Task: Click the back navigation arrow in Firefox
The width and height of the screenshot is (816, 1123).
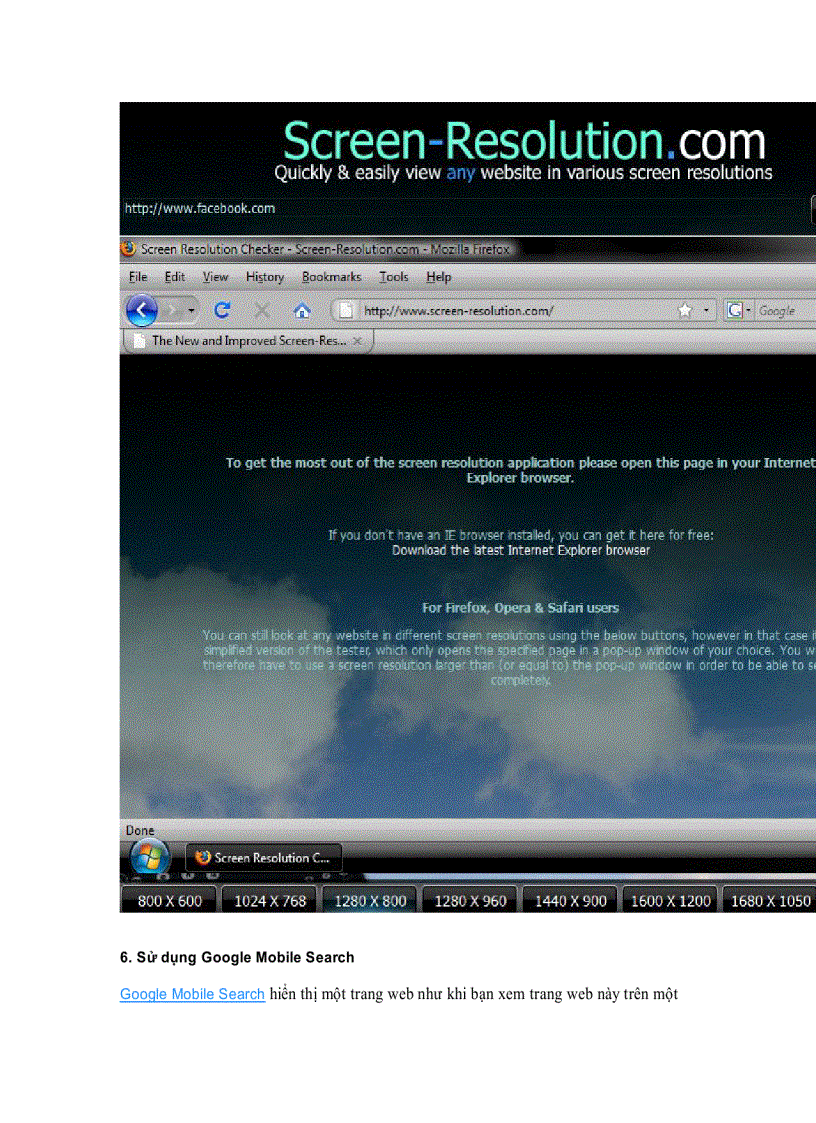Action: (x=141, y=310)
